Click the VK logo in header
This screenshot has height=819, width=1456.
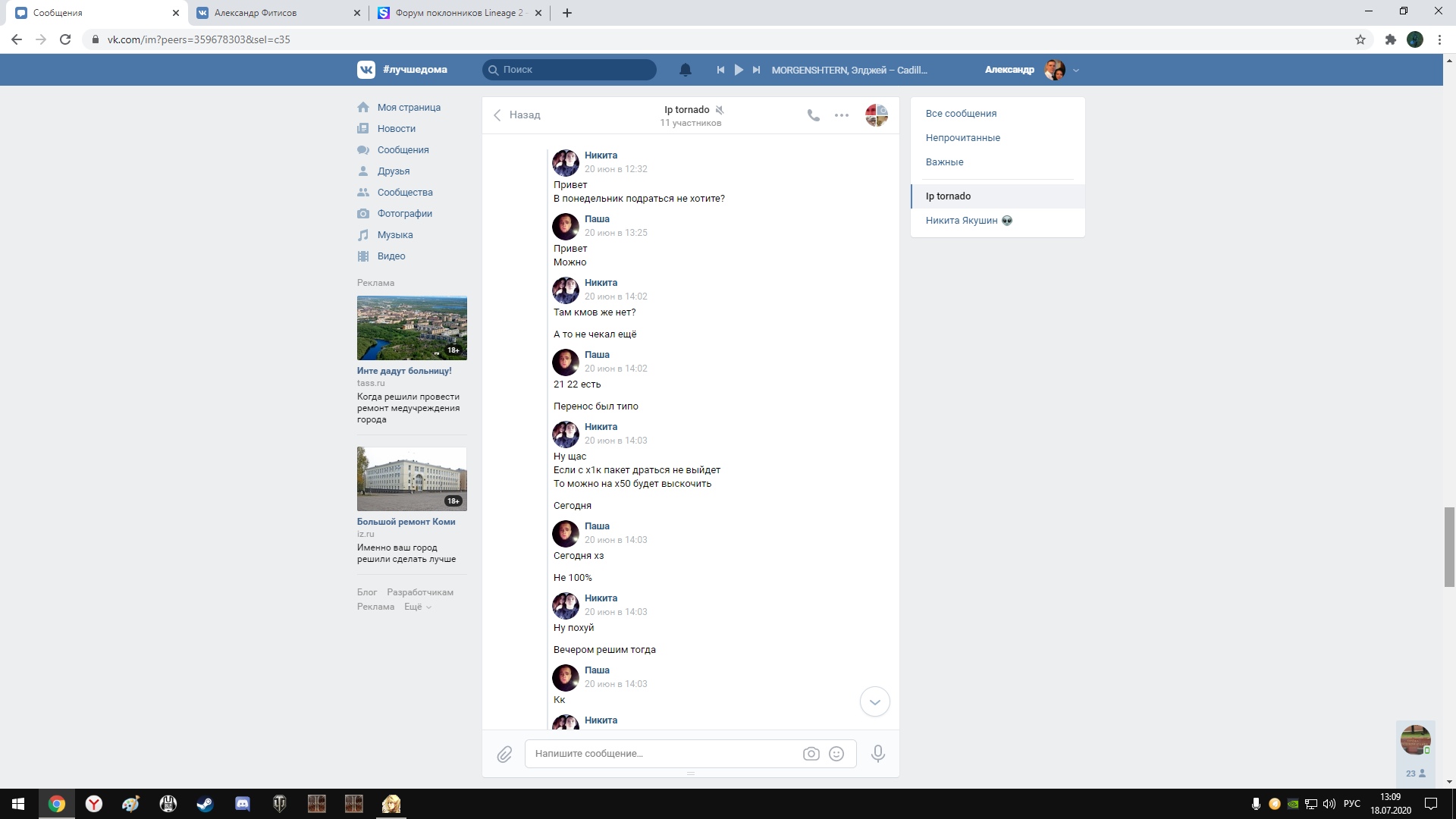click(x=366, y=70)
